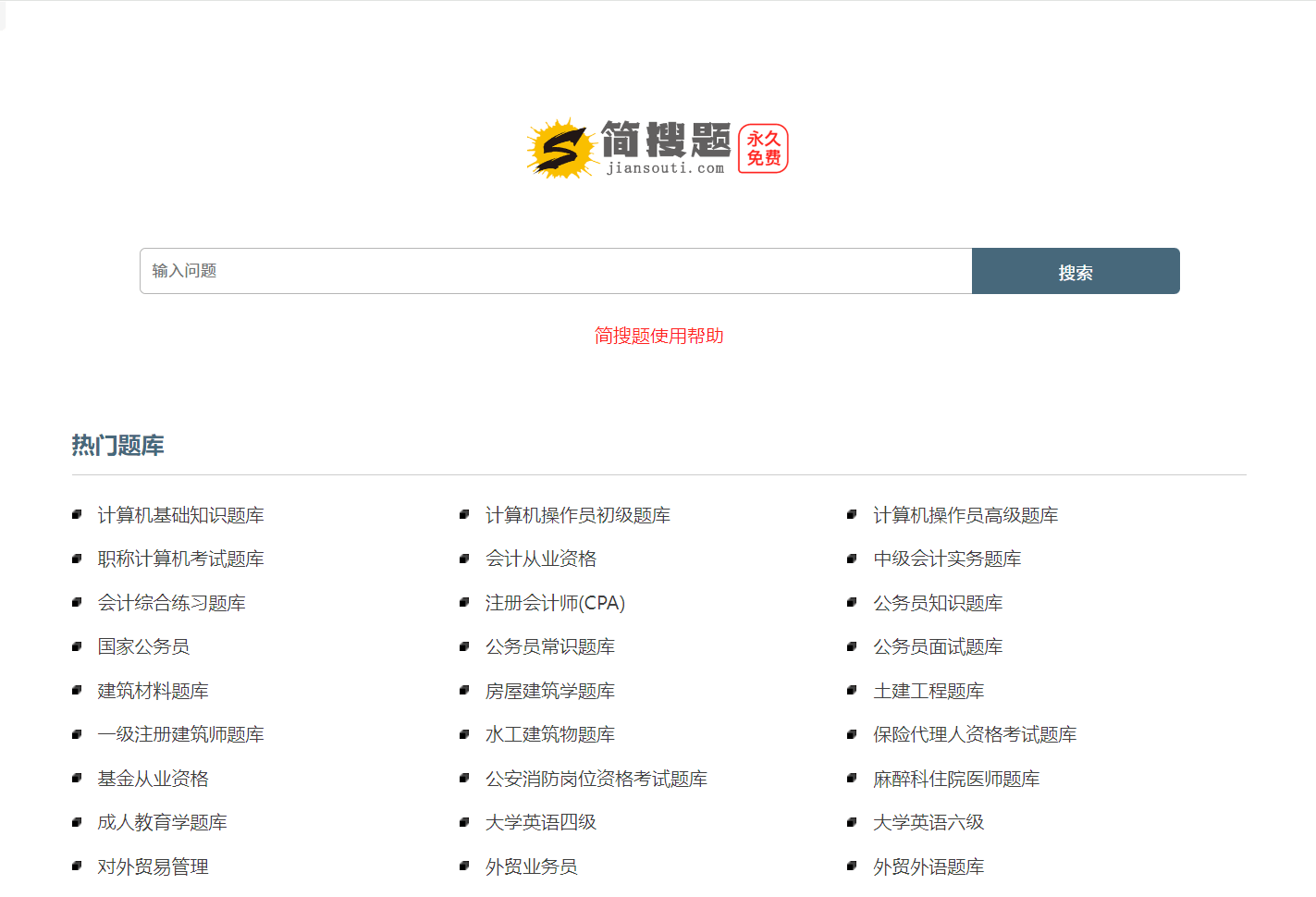Click the 会计从业资格 link

[x=540, y=559]
